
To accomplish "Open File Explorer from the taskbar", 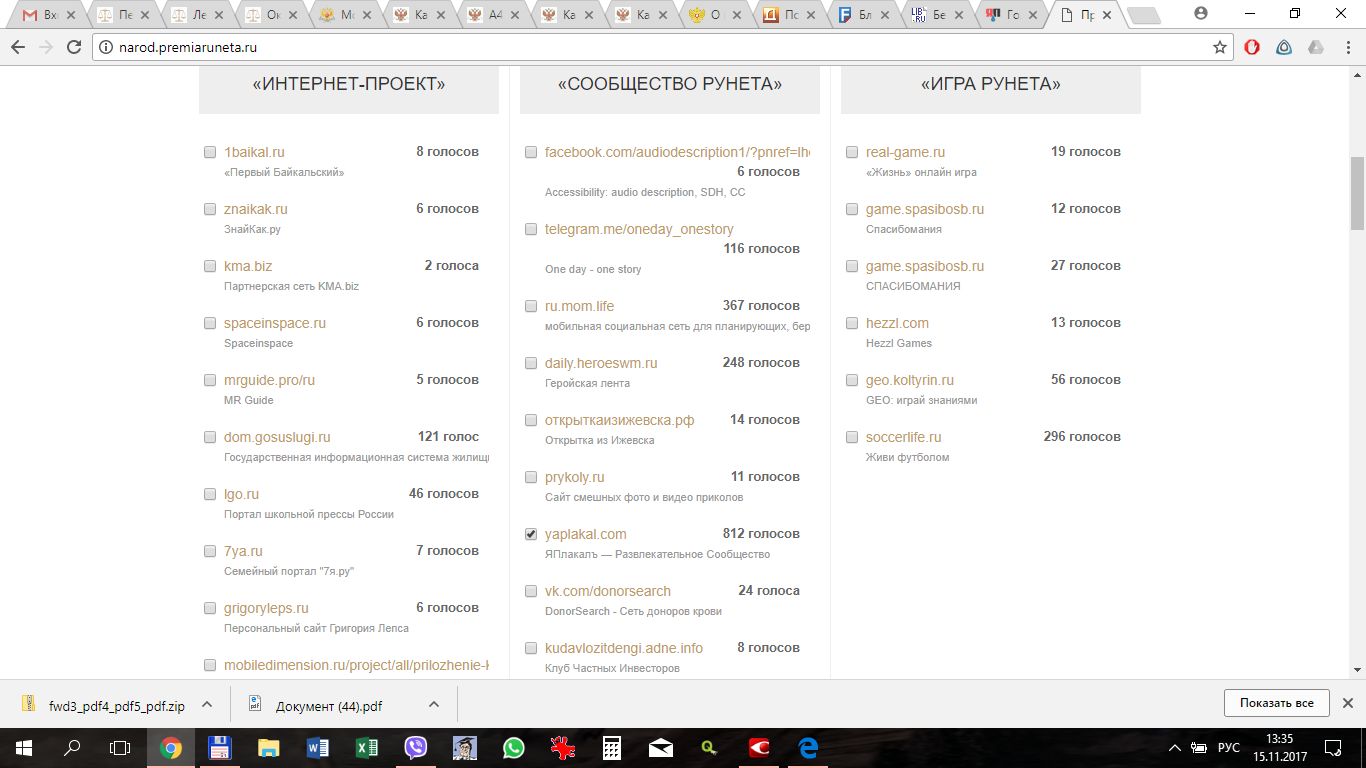I will point(269,748).
